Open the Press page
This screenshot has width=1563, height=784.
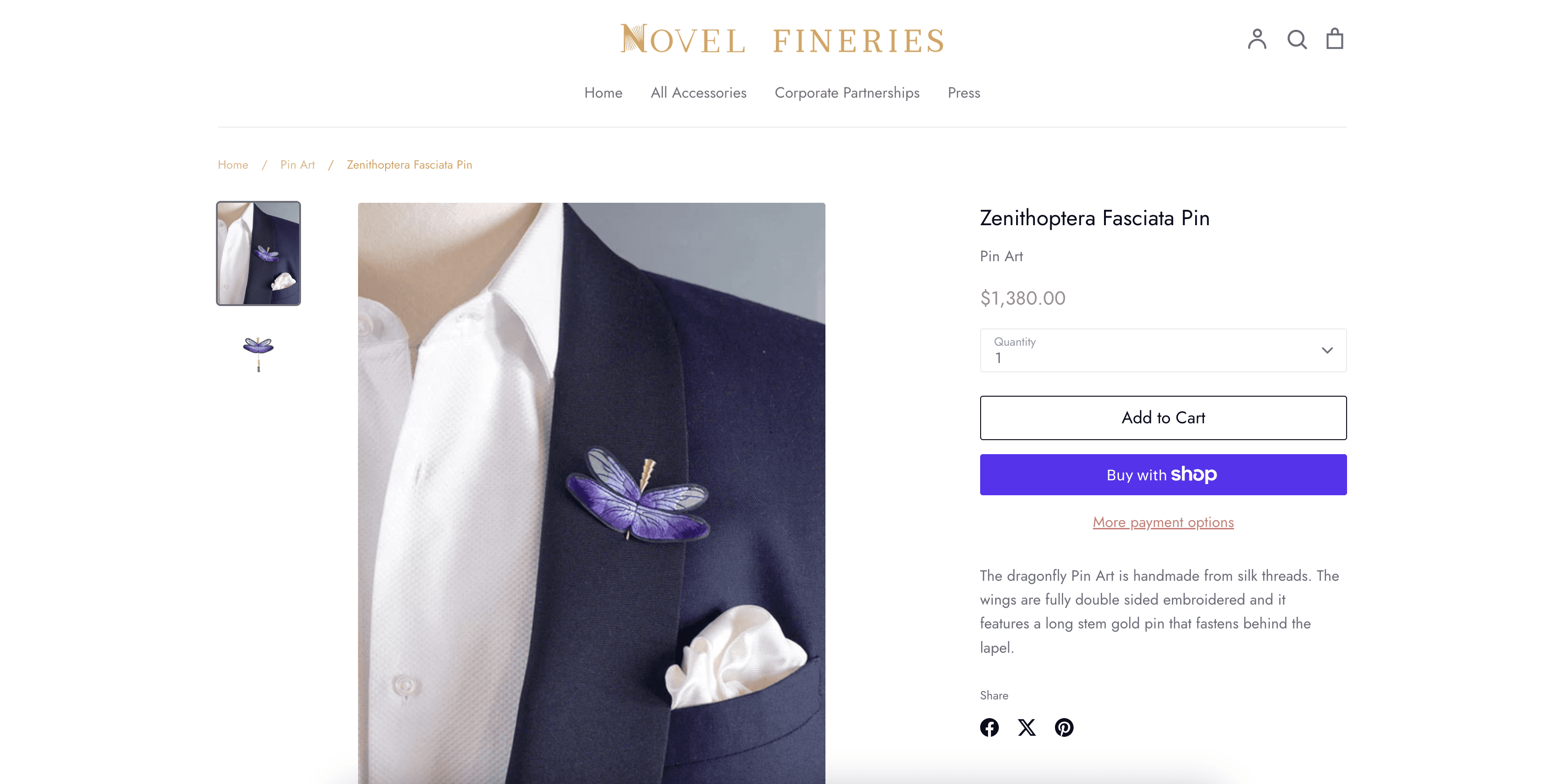tap(963, 93)
